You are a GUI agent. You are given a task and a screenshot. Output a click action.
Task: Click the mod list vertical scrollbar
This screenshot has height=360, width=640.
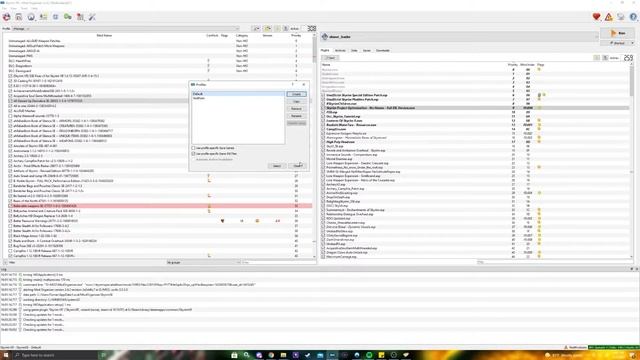click(314, 146)
